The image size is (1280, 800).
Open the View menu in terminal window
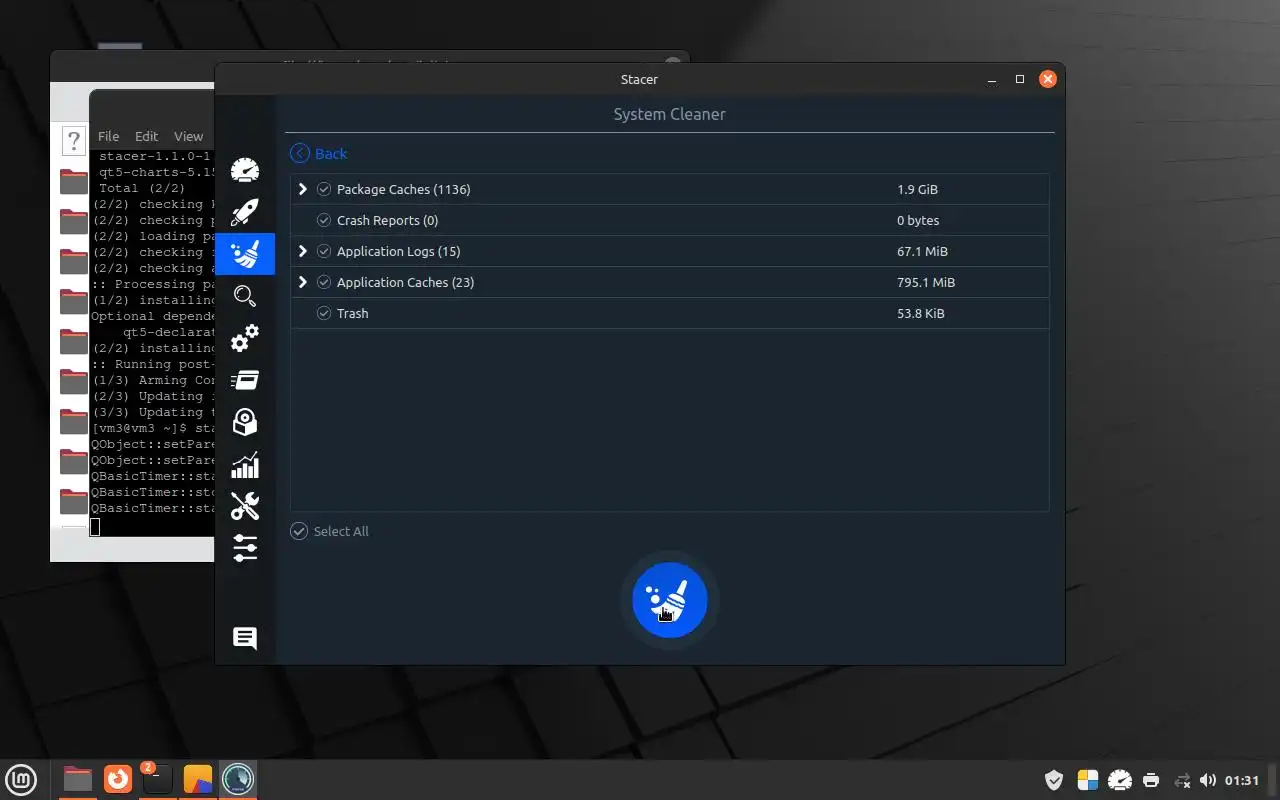point(188,136)
